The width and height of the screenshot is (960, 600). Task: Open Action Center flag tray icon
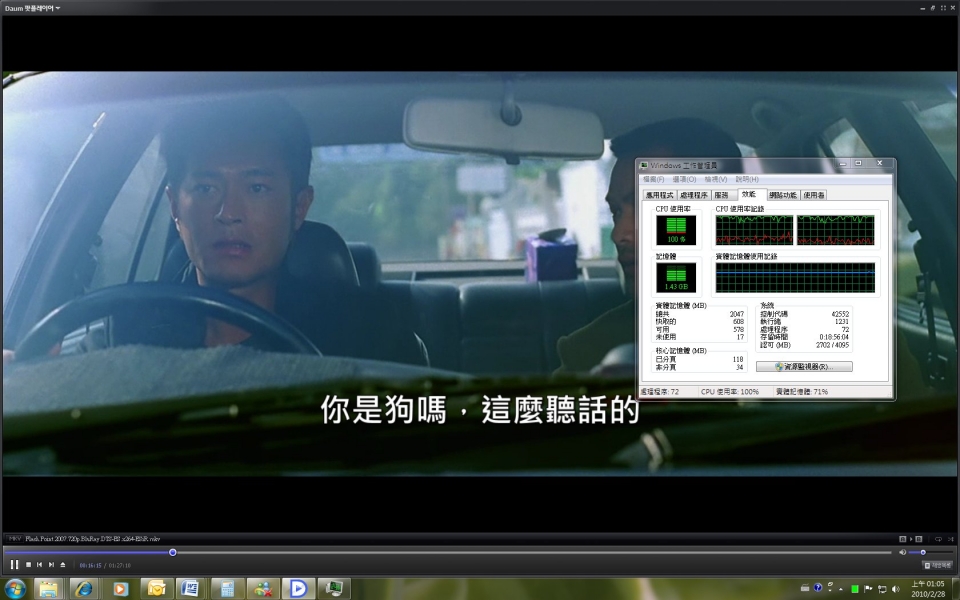(868, 589)
